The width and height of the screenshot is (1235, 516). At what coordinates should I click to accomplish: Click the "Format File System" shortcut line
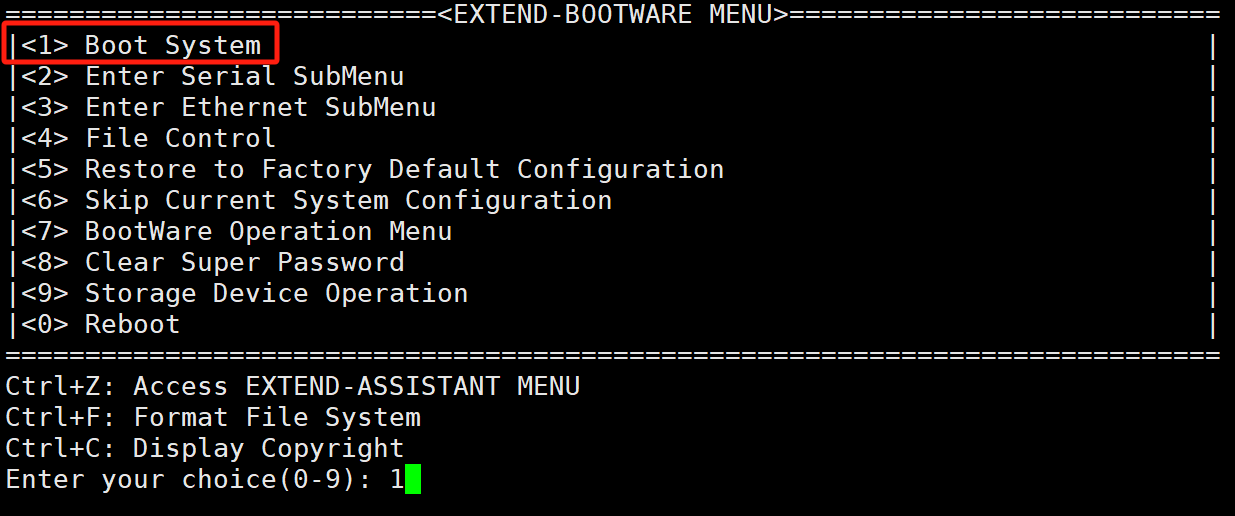pyautogui.click(x=277, y=417)
